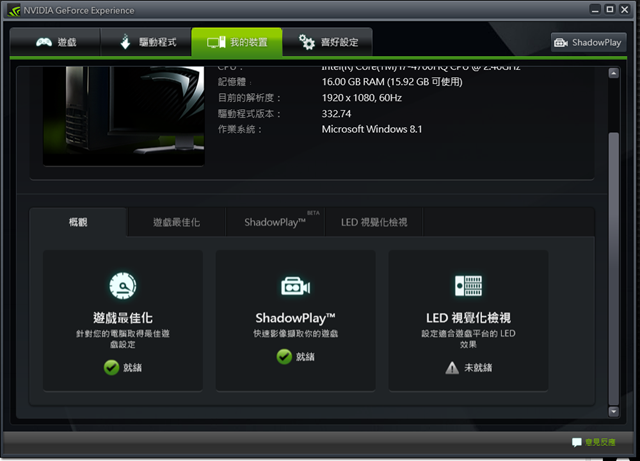The width and height of the screenshot is (640, 461).
Task: Click the 目前的解析度 label
Action: tap(249, 98)
